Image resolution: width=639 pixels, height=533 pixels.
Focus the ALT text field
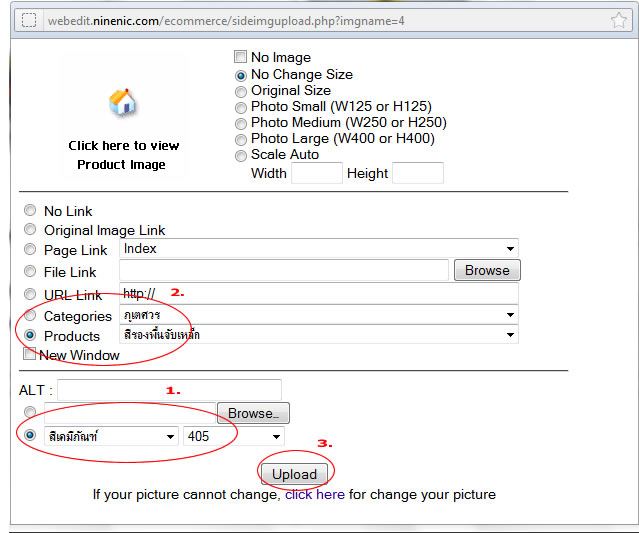[169, 390]
